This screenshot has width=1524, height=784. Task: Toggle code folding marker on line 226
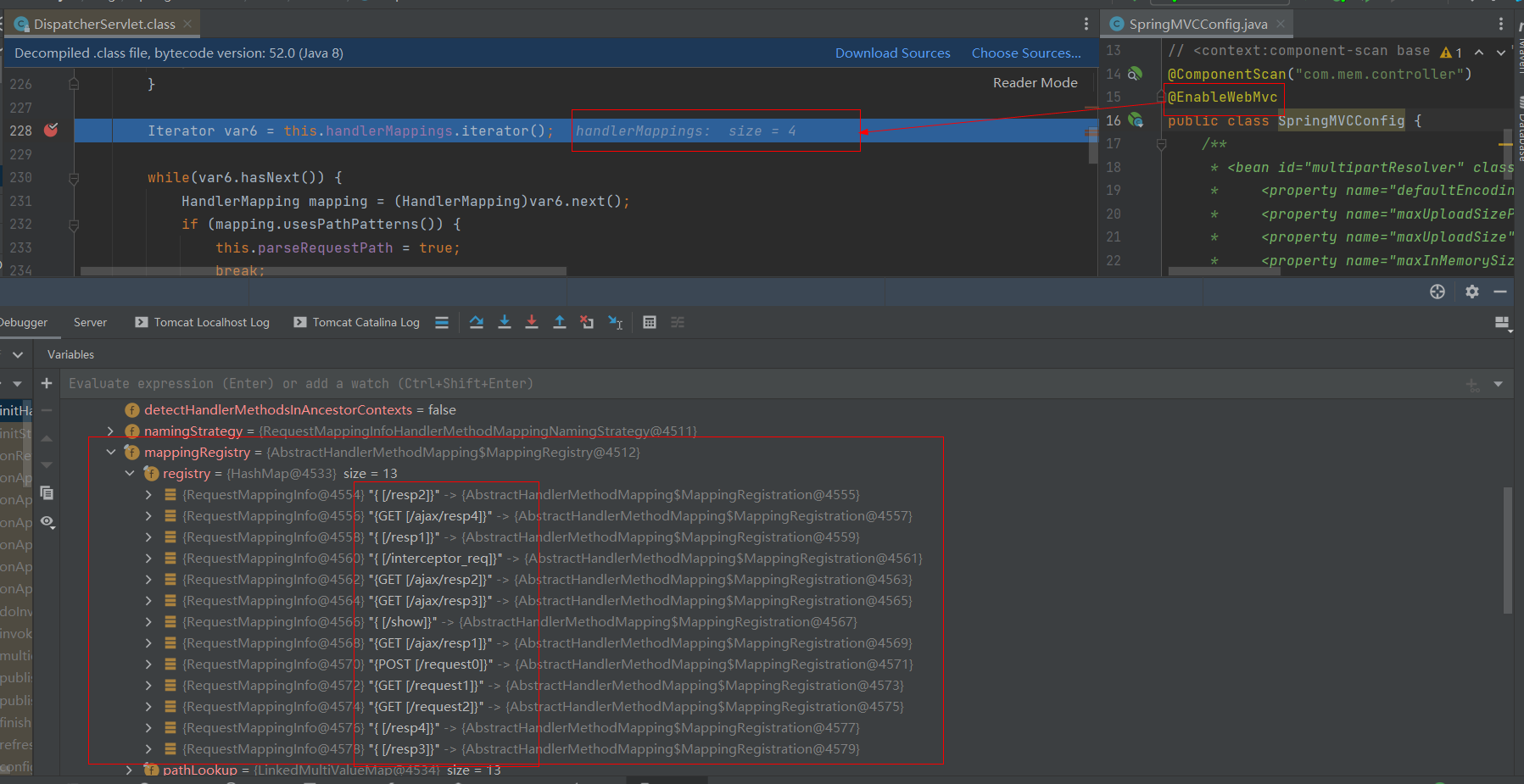click(x=74, y=84)
